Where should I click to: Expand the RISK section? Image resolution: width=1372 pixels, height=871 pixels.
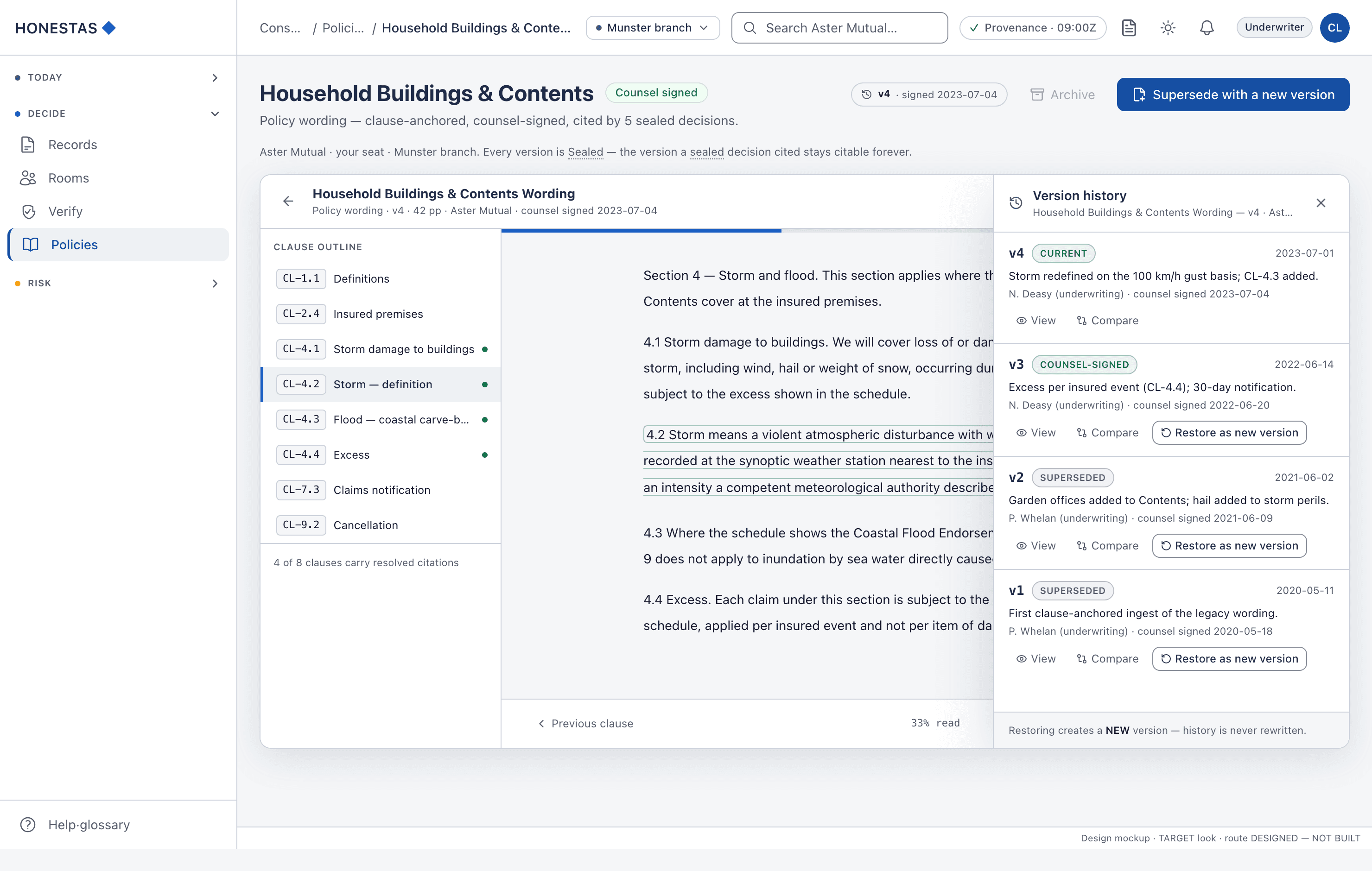pos(118,283)
